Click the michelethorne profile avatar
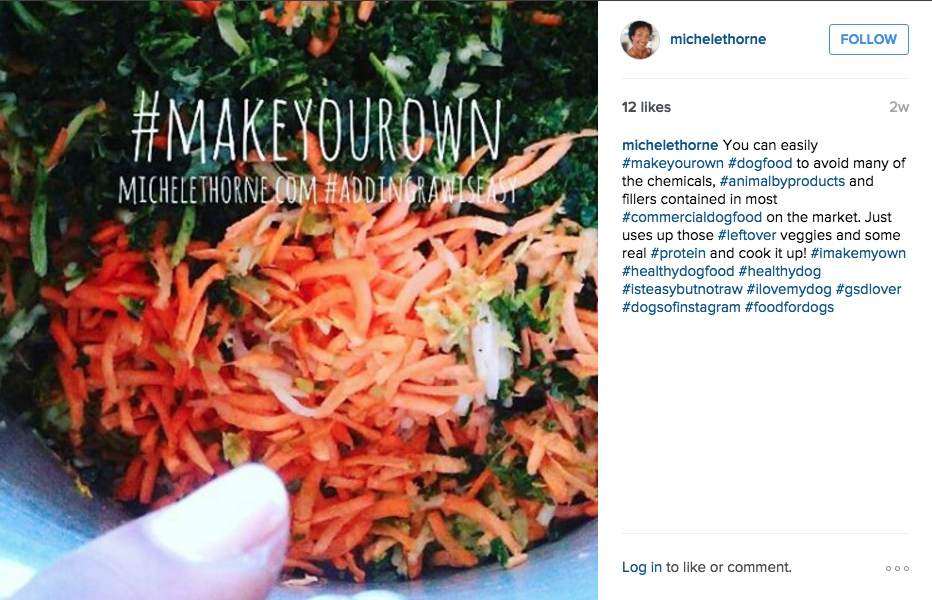The image size is (932, 600). (640, 39)
